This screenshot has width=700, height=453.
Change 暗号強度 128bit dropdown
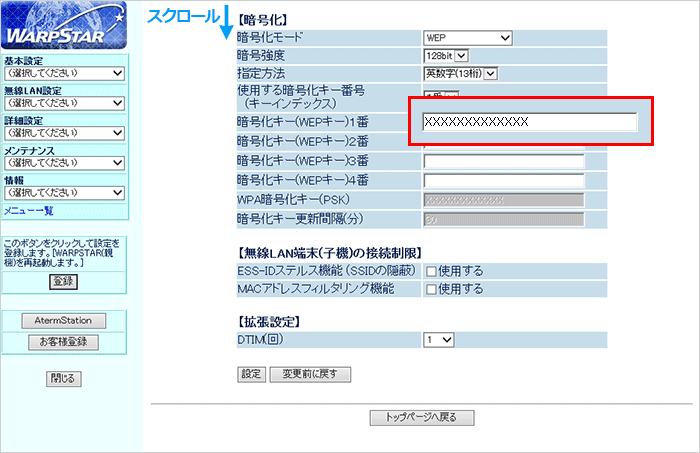[446, 56]
